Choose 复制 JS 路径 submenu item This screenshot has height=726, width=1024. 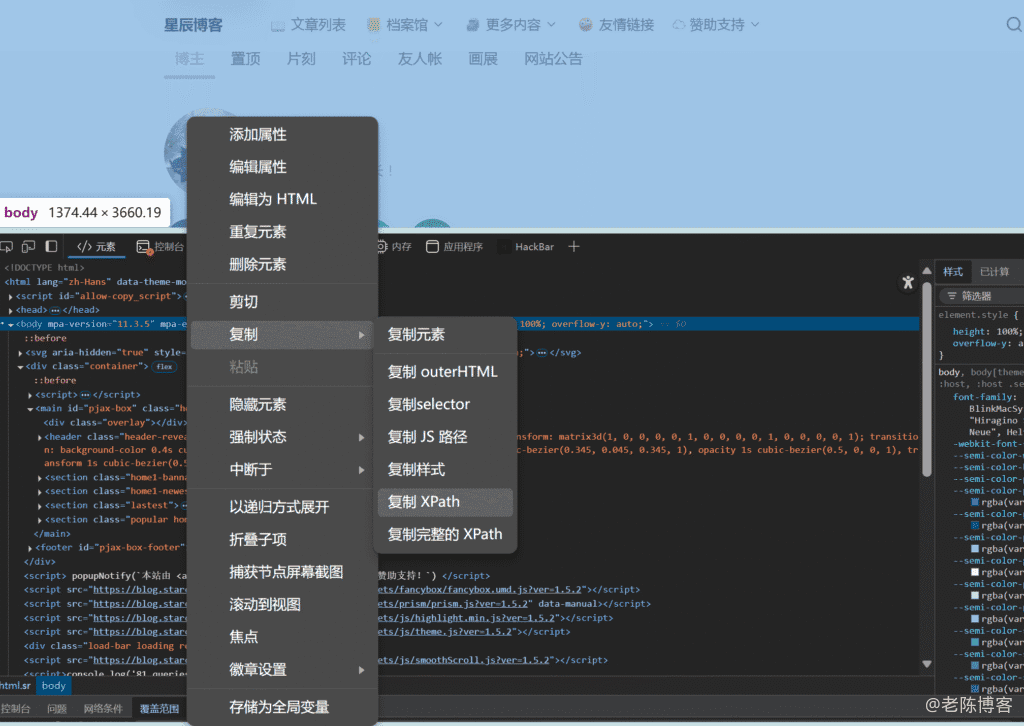(445, 437)
